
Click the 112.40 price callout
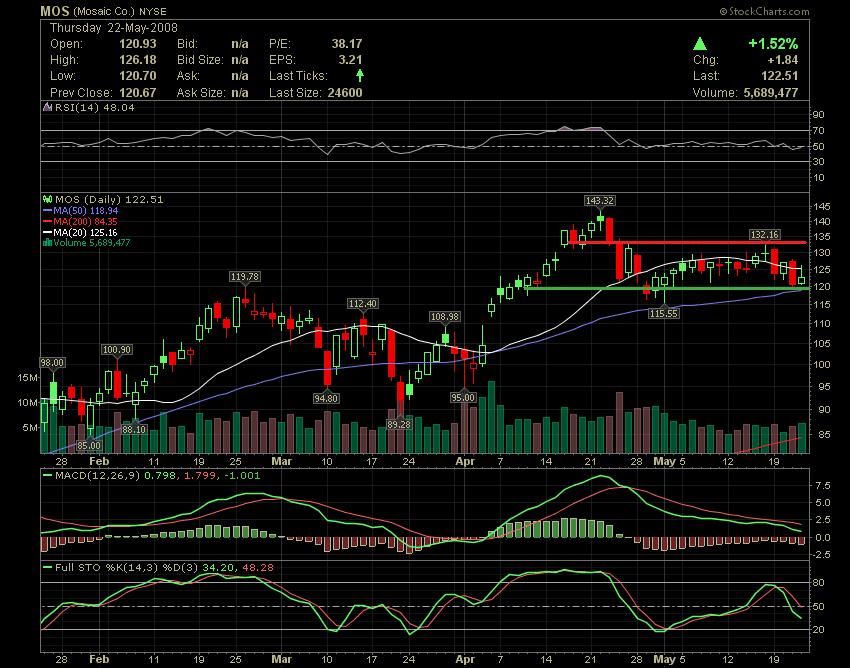point(363,304)
